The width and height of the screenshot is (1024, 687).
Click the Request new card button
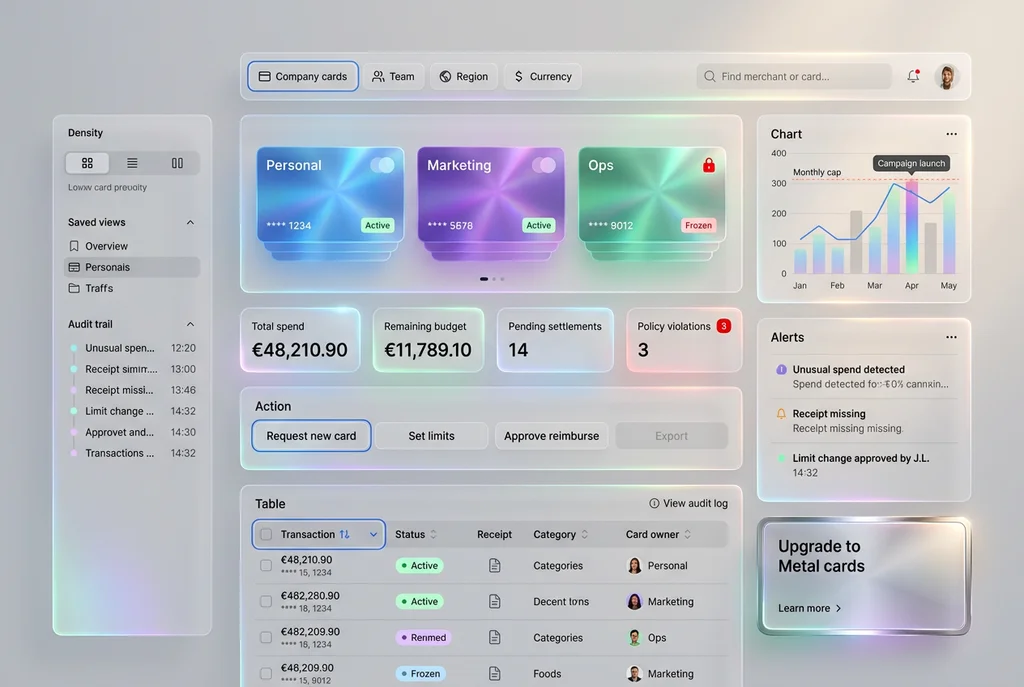click(x=311, y=436)
